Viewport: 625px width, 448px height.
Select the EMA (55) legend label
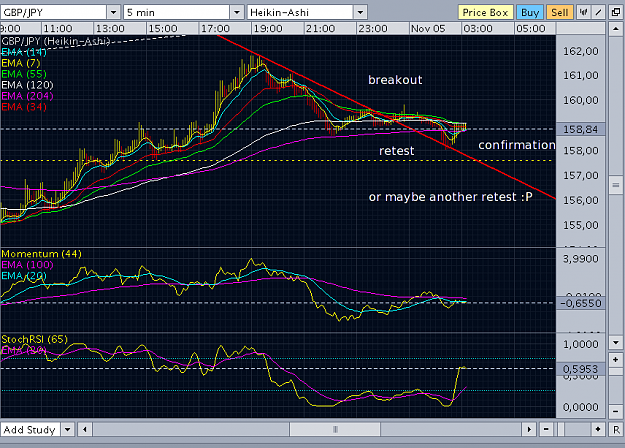24,74
